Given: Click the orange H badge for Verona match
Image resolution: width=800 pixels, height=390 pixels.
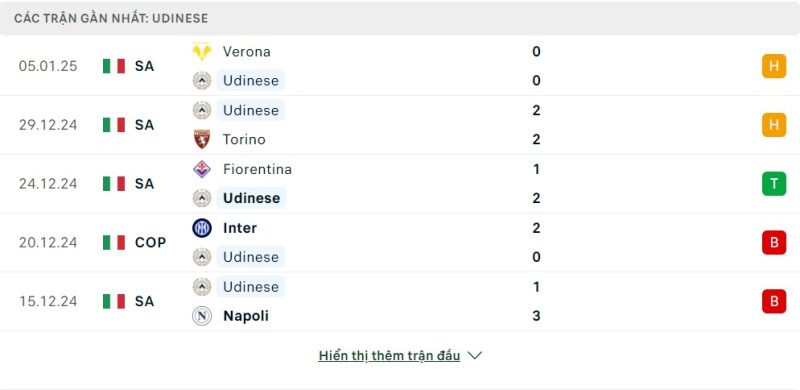Looking at the screenshot, I should (774, 66).
